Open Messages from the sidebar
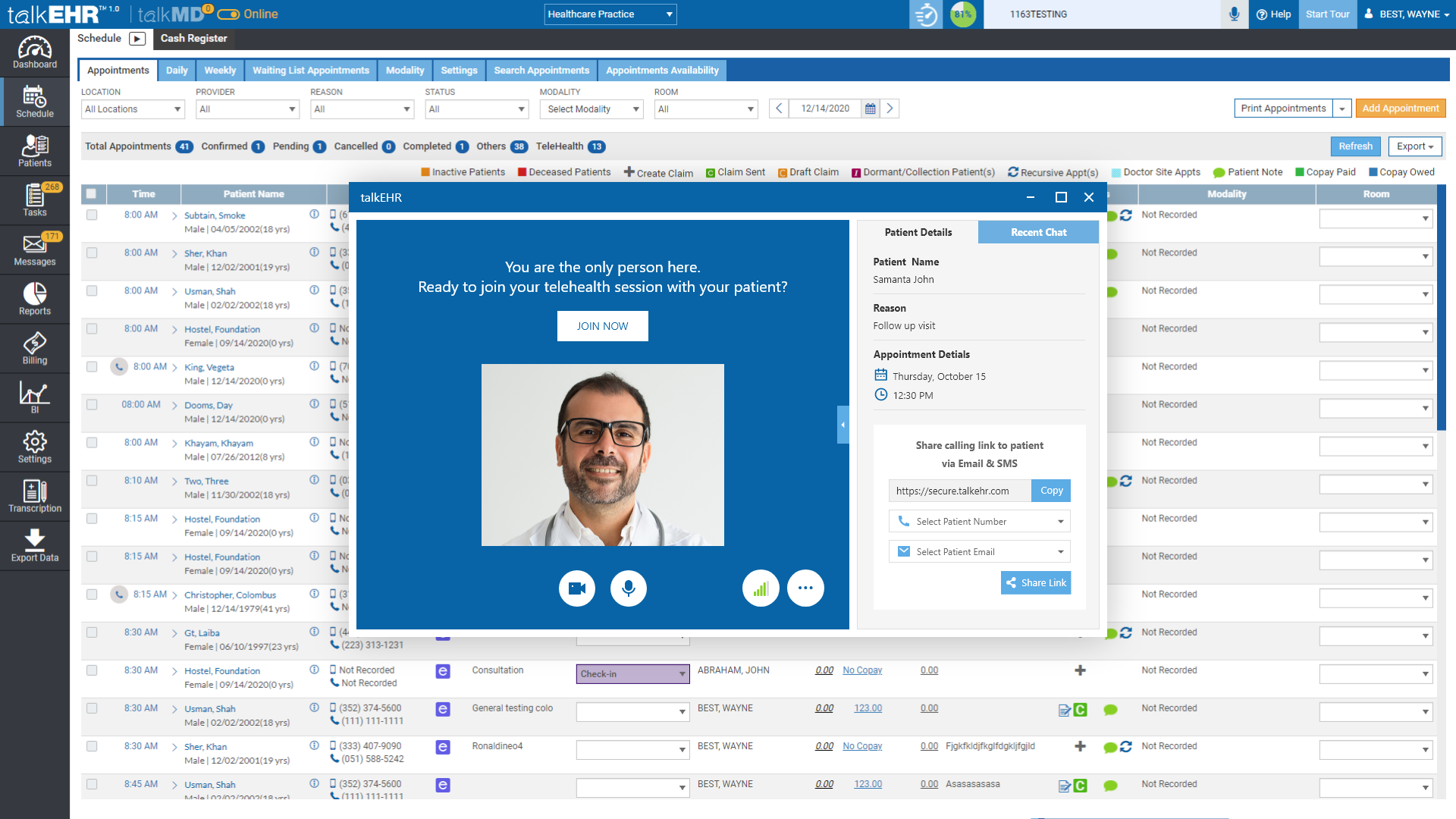 click(35, 250)
